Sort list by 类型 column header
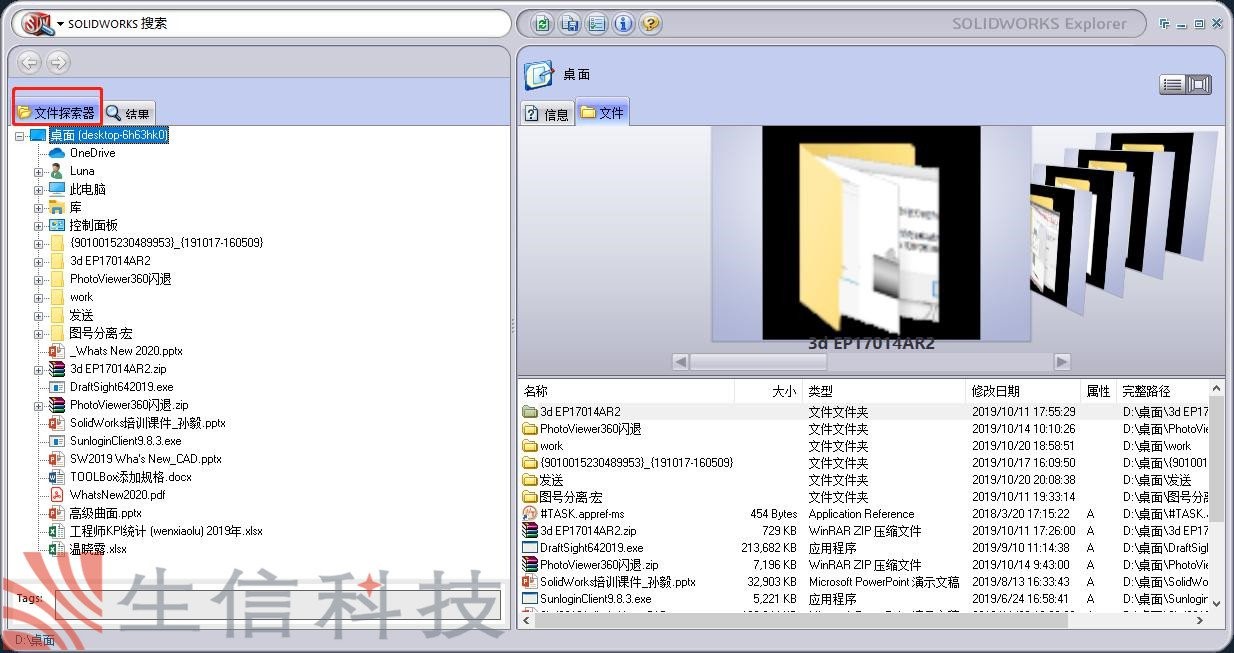Viewport: 1234px width, 653px height. click(x=884, y=391)
